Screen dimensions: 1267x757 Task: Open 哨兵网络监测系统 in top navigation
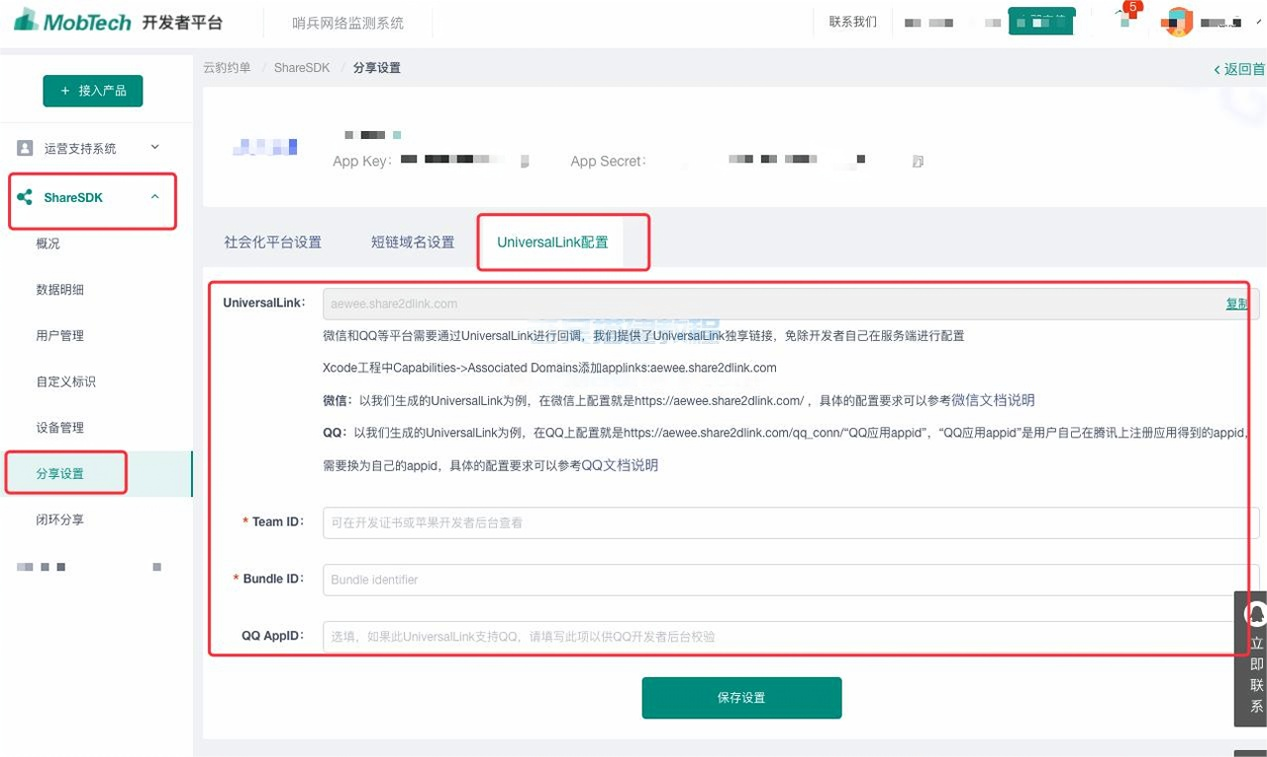348,22
